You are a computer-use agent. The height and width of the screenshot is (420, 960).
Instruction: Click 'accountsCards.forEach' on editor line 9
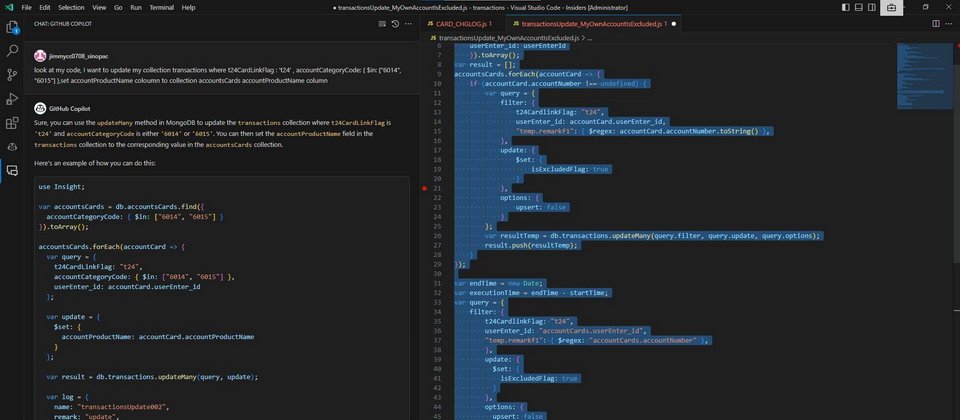pyautogui.click(x=494, y=74)
